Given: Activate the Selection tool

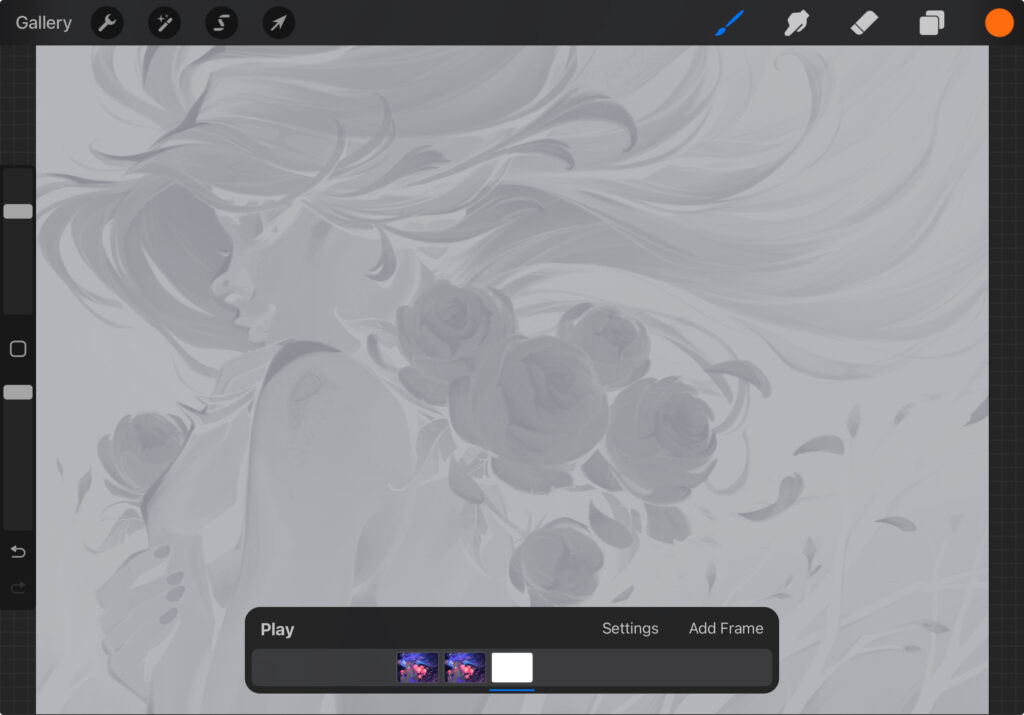Looking at the screenshot, I should [x=221, y=23].
